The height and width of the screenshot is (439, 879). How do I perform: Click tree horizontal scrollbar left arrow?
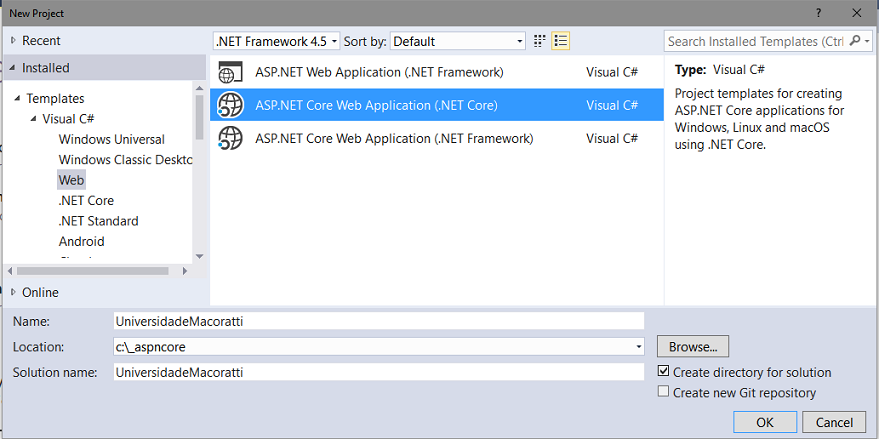click(x=10, y=271)
